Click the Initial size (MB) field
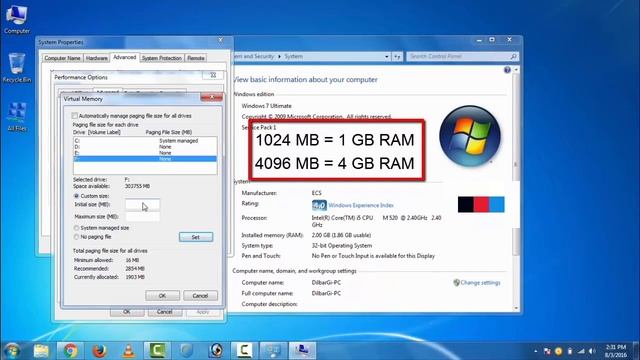This screenshot has height=360, width=640. tap(142, 204)
